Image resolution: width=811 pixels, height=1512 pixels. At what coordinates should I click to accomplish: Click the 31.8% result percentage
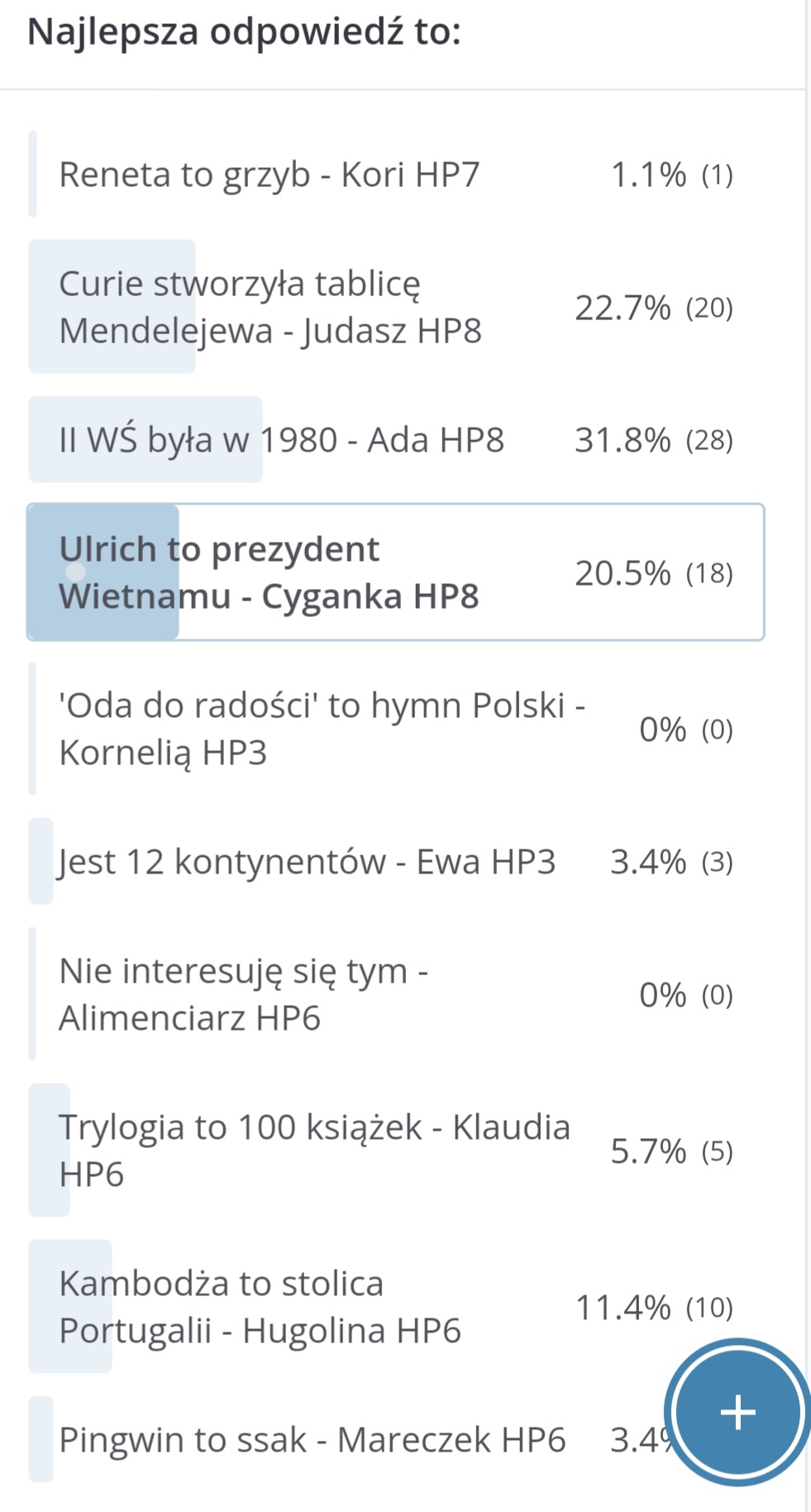click(x=623, y=440)
